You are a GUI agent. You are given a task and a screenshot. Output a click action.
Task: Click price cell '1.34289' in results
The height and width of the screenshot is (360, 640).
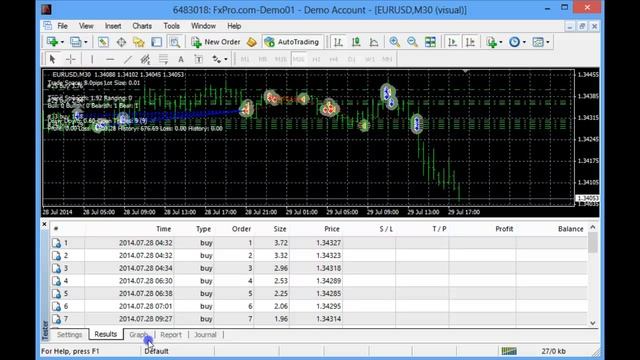click(x=329, y=281)
